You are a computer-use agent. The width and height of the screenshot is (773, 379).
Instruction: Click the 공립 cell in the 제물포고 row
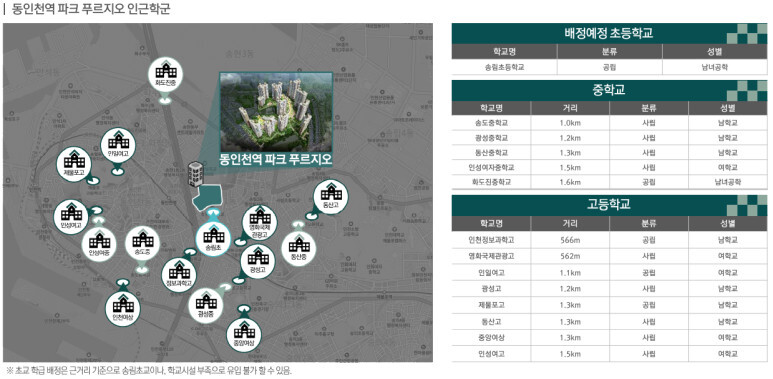pos(649,305)
